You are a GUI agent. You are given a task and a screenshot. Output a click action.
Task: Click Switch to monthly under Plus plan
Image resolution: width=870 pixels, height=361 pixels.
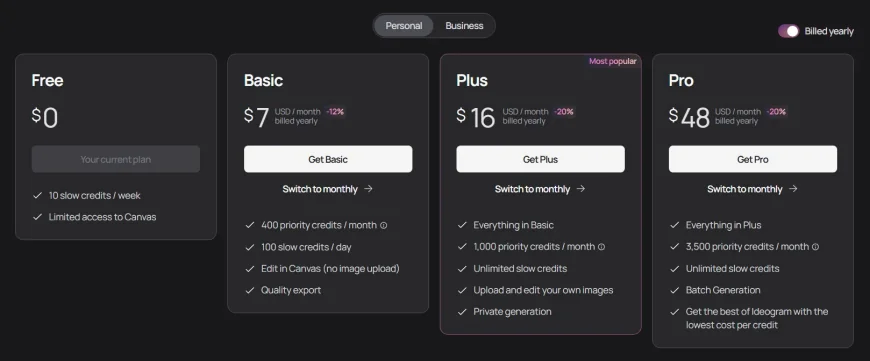point(533,189)
